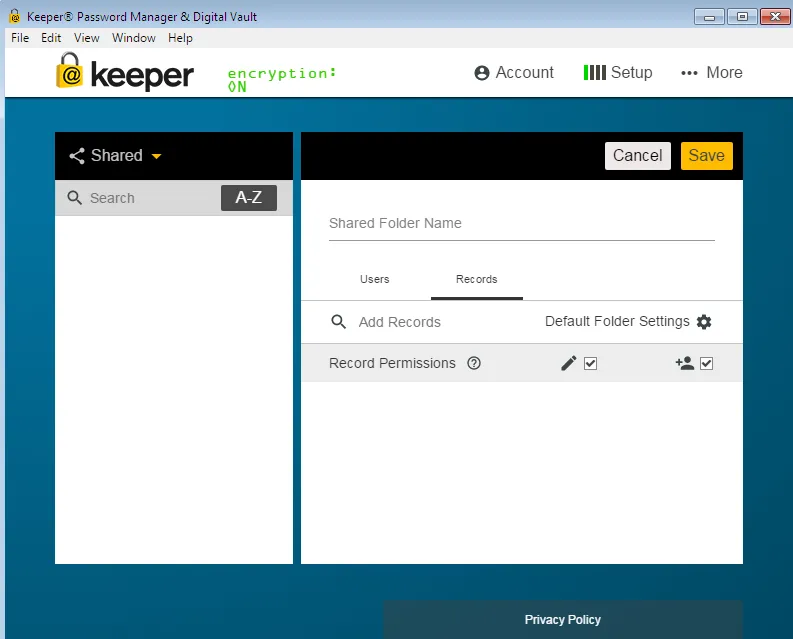
Task: Click the share icon beside Shared
Action: 77,156
